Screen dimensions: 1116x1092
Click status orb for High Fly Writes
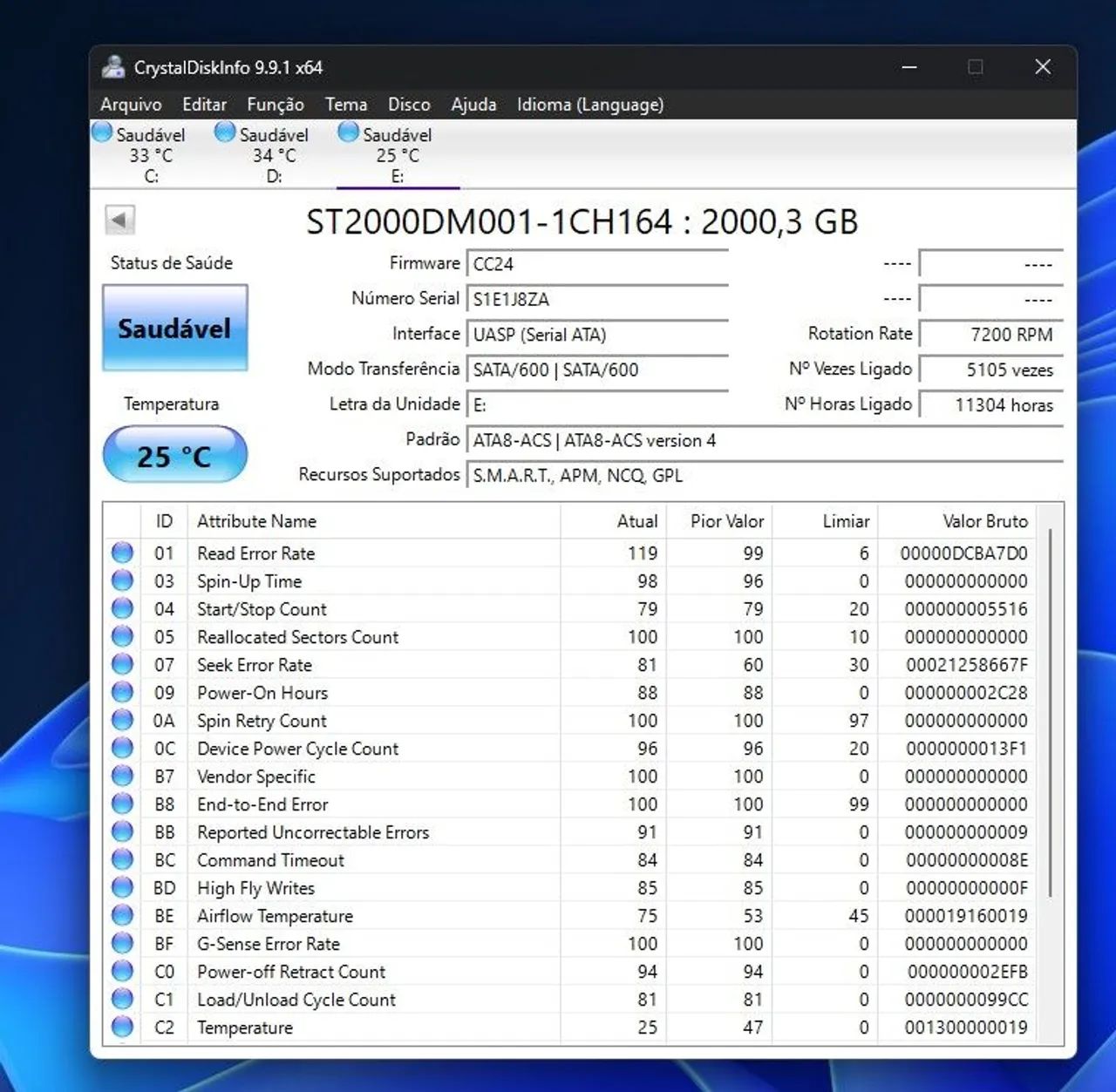(x=122, y=887)
